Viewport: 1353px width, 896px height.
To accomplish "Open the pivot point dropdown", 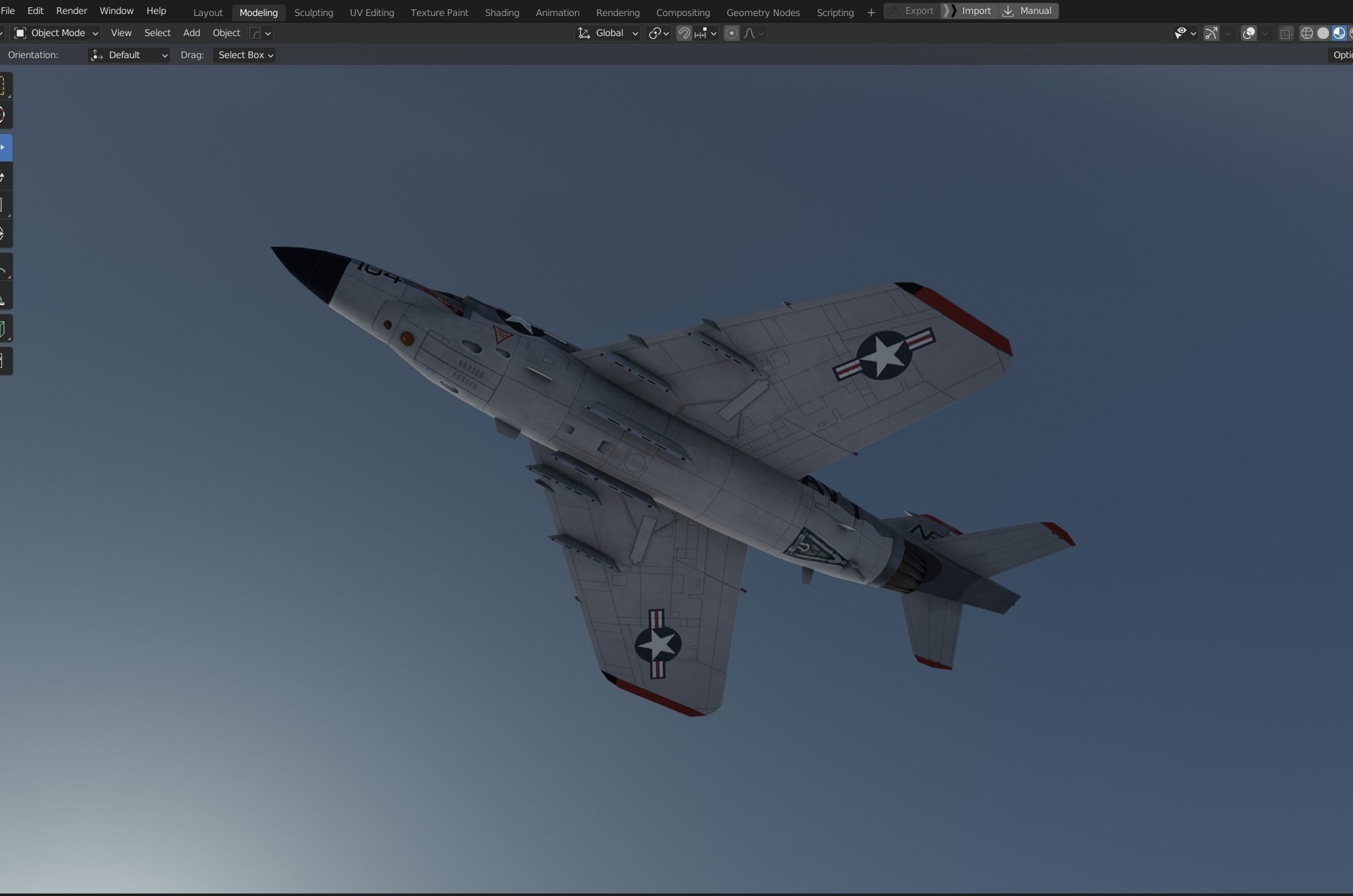I will [x=658, y=33].
